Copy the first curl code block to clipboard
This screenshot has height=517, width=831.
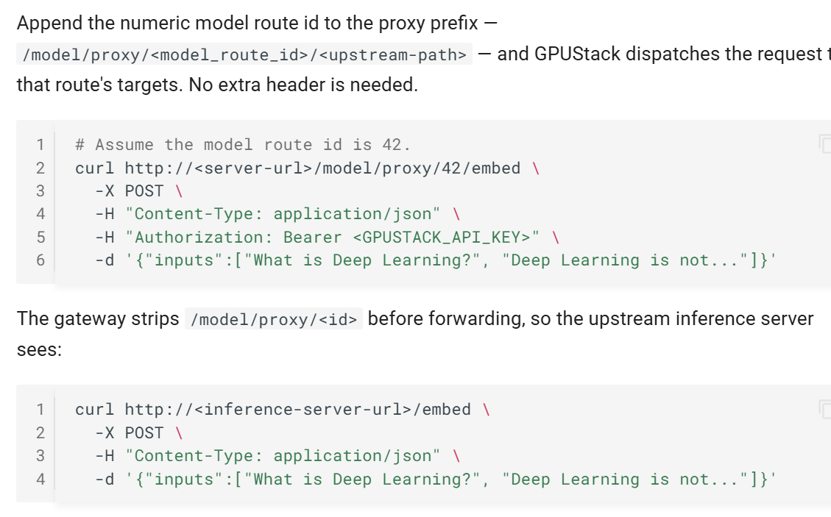(825, 144)
